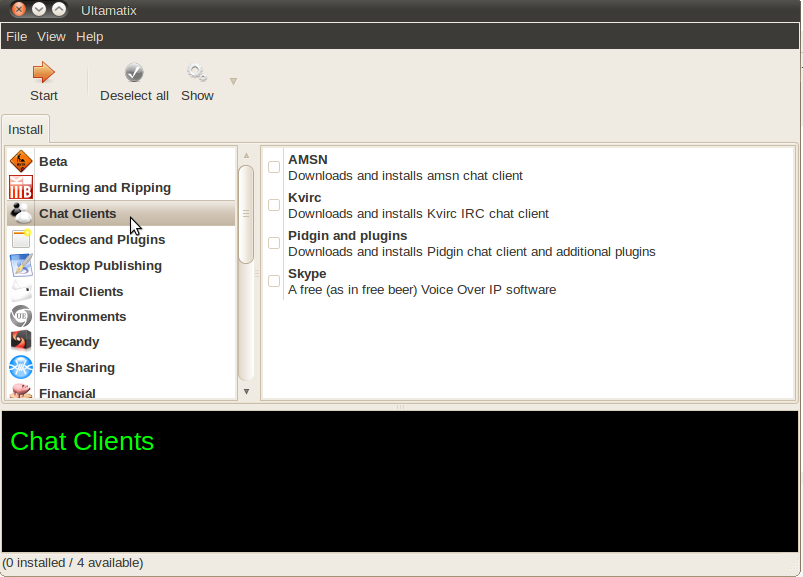
Task: Click the AMSN title text
Action: [x=308, y=160]
